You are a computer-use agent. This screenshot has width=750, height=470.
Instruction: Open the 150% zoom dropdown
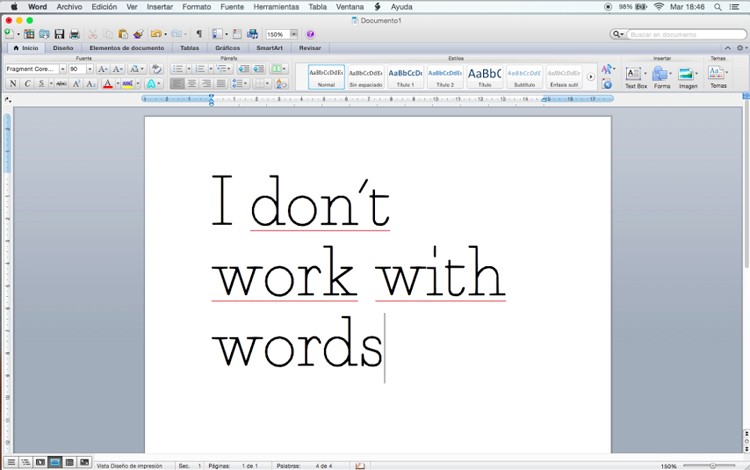click(x=293, y=34)
